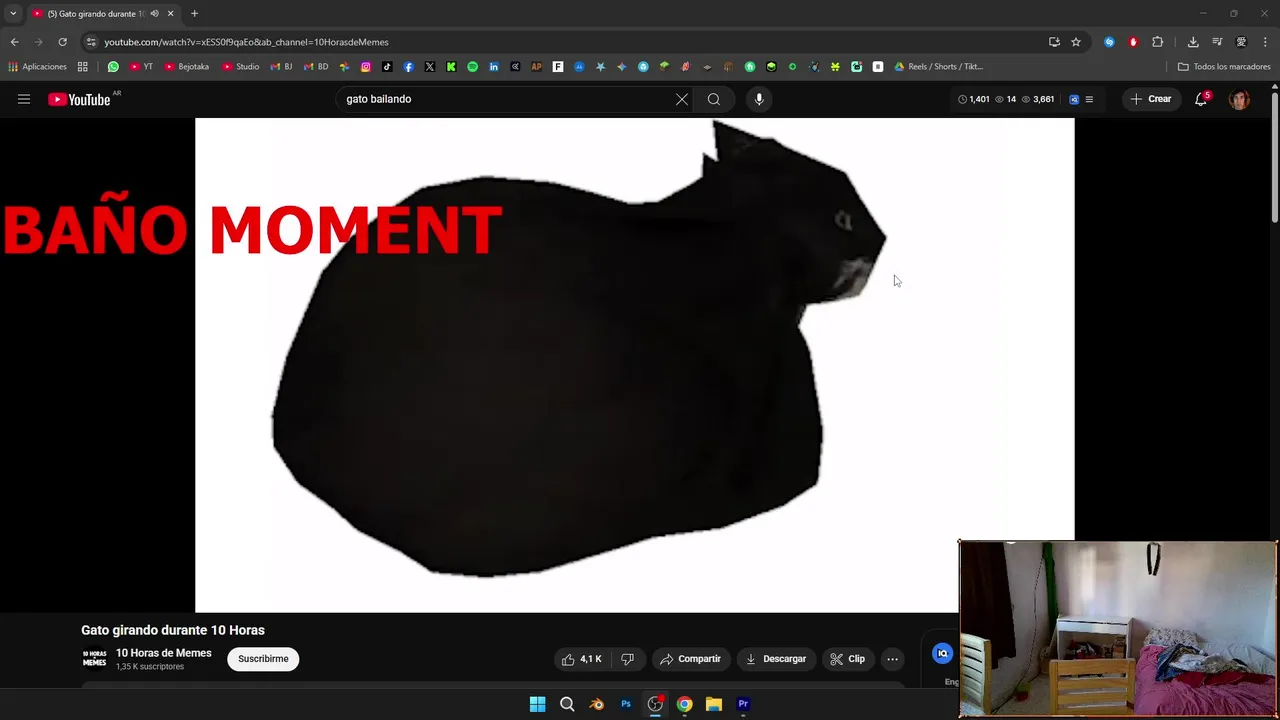Open the BD Gmail bookmark
Viewport: 1280px width, 720px height.
tap(315, 67)
